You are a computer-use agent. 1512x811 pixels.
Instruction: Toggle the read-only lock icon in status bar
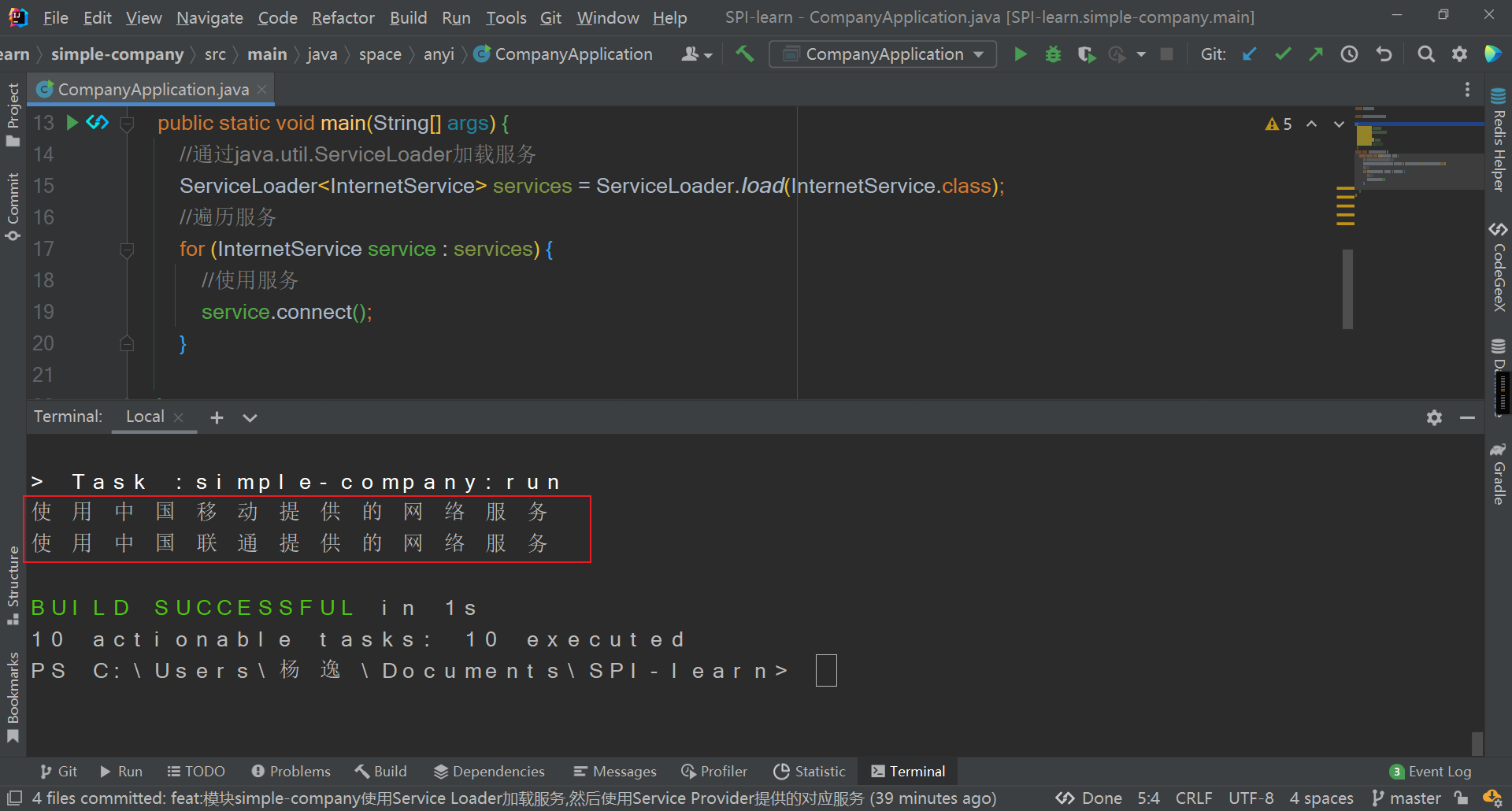click(1461, 798)
